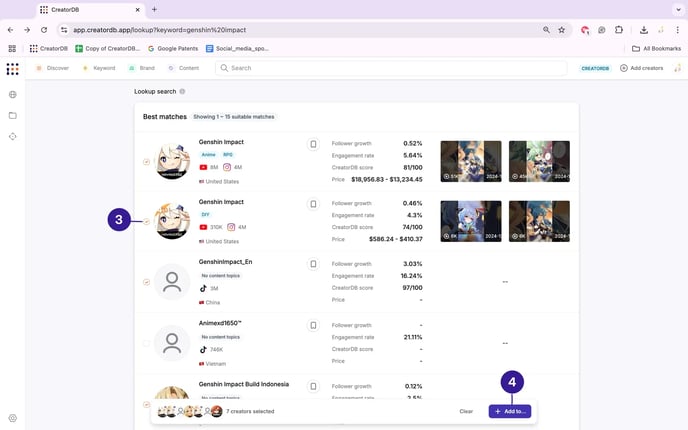
Task: Click GenshinImpact_En creator name
Action: click(x=226, y=262)
